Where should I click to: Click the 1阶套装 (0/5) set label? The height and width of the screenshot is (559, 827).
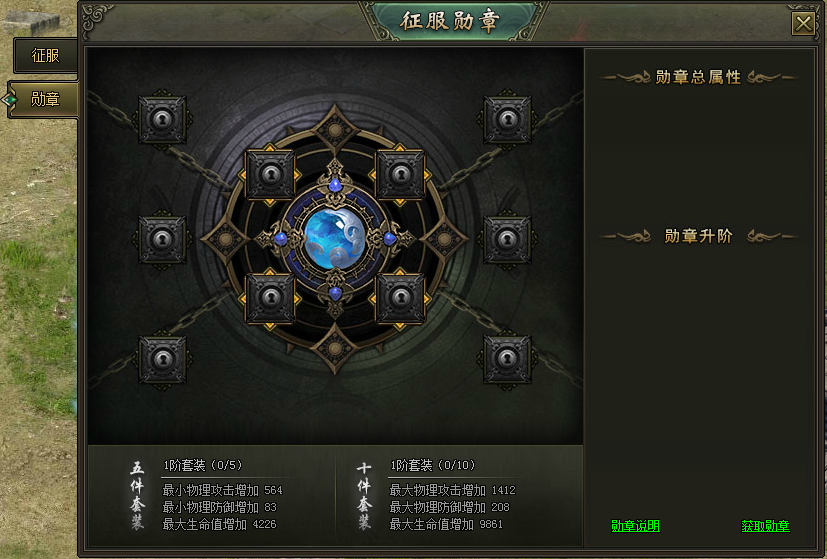203,465
